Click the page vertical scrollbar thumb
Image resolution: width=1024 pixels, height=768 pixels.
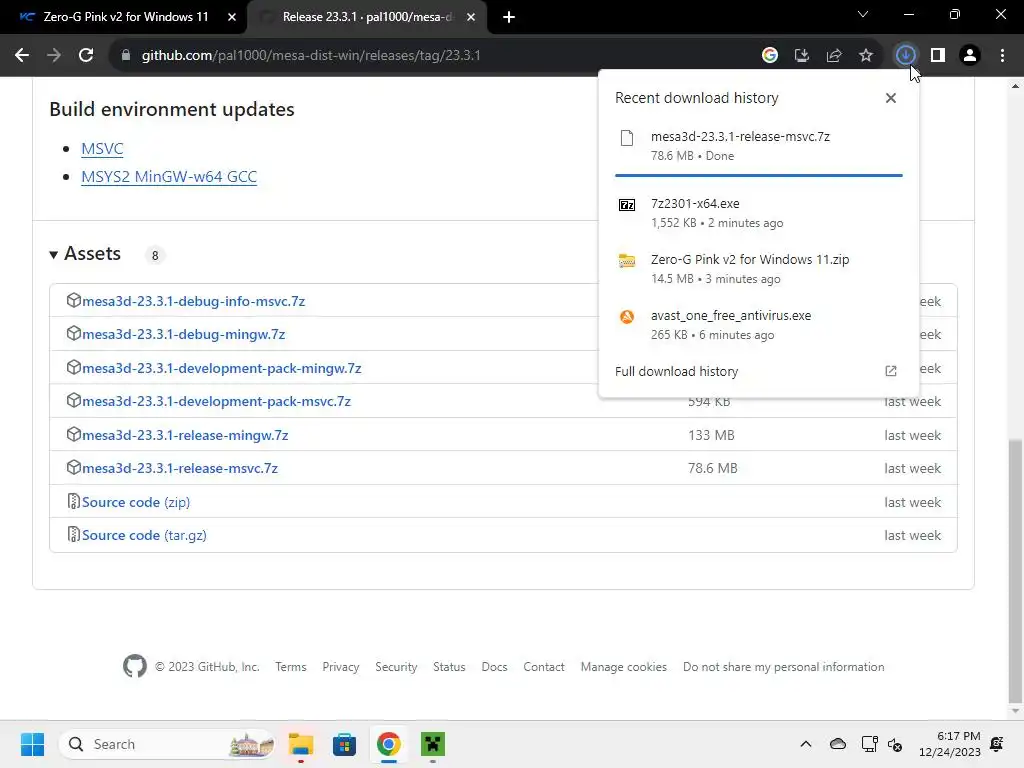[x=1015, y=570]
